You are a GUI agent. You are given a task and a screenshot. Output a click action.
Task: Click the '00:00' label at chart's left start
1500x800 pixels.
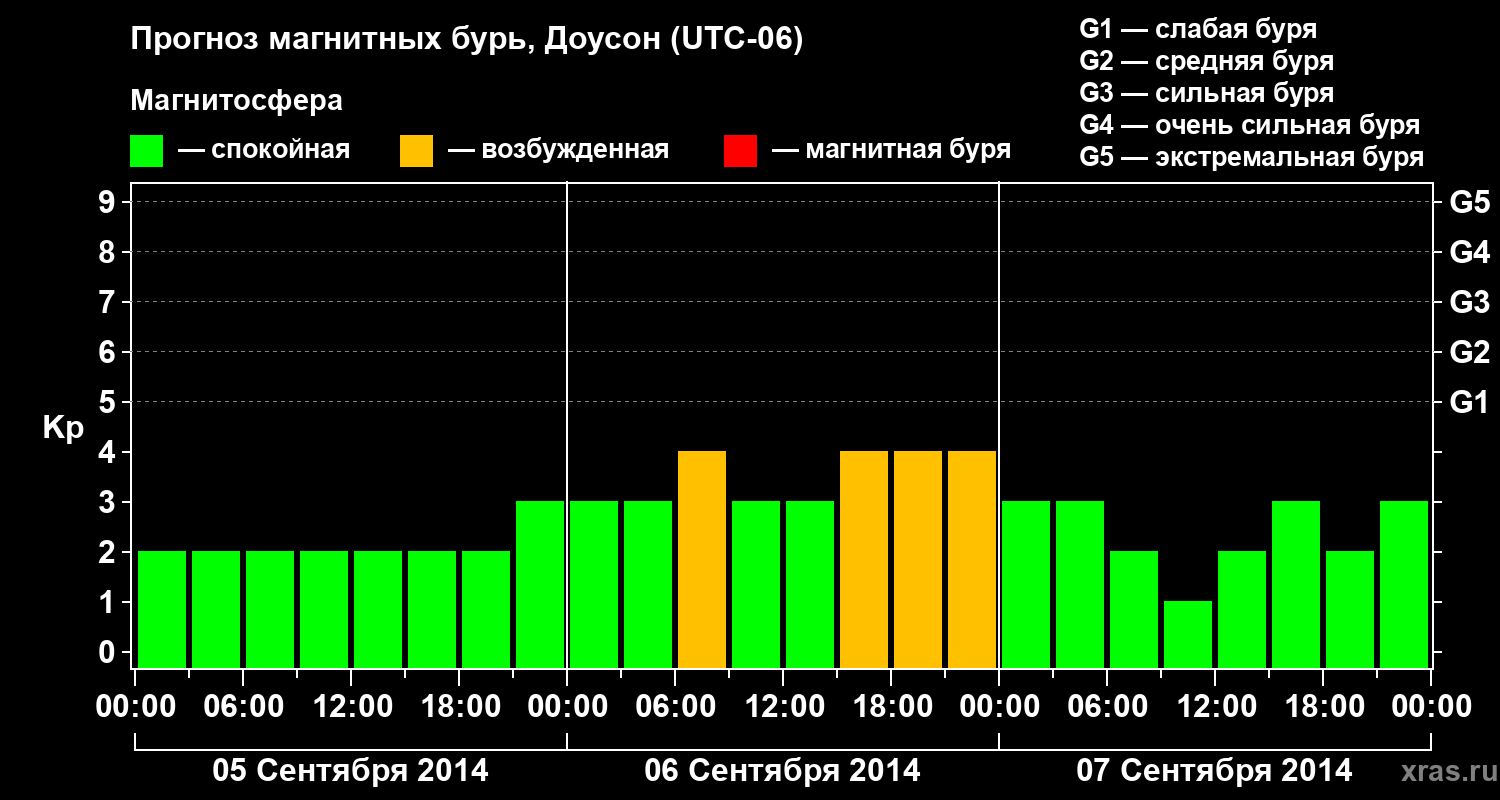pos(135,707)
